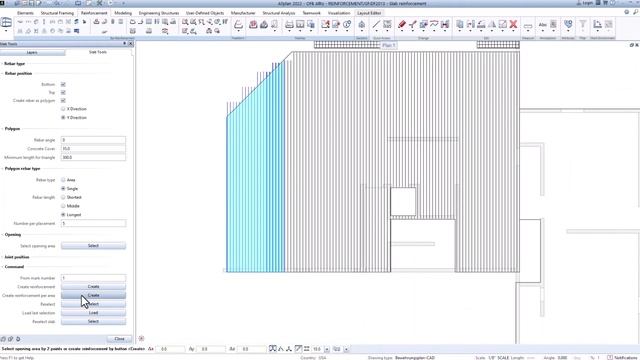Switch to Structural Framing tab
This screenshot has height=360, width=640.
pos(57,13)
